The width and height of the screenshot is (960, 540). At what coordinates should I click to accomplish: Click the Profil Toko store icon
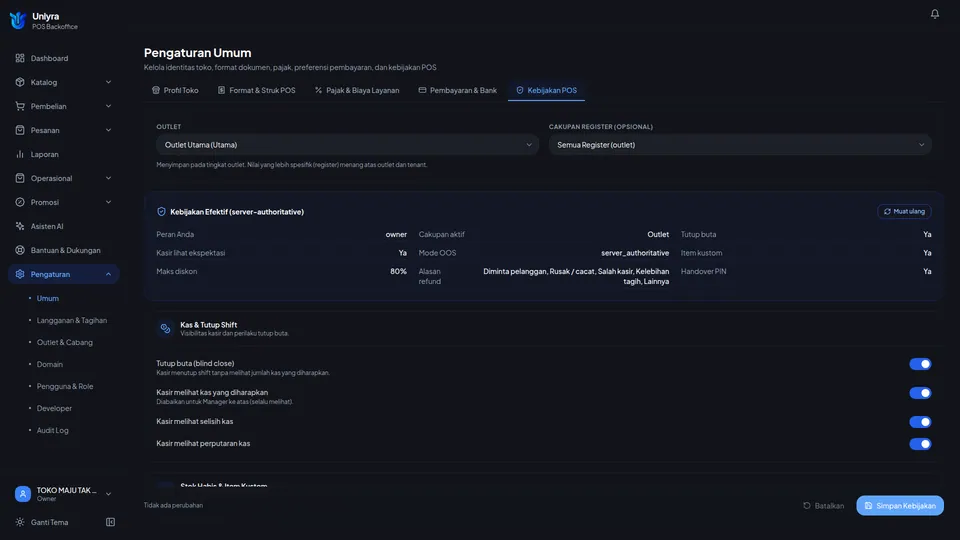point(156,90)
